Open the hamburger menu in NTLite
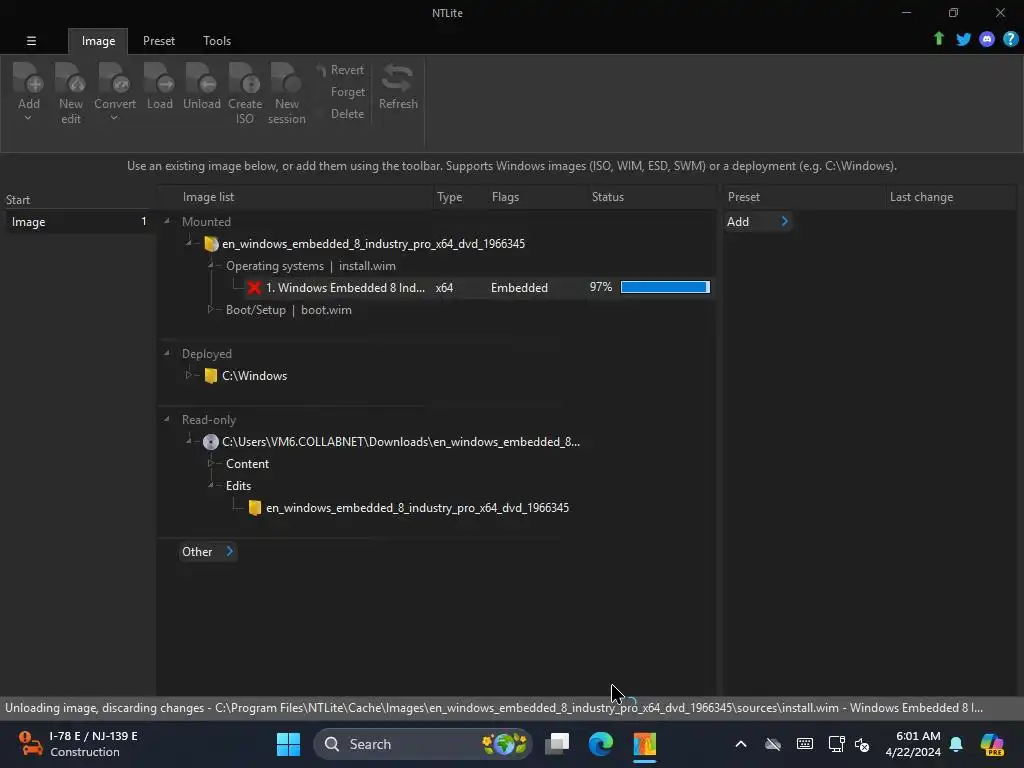The width and height of the screenshot is (1024, 768). pos(31,40)
